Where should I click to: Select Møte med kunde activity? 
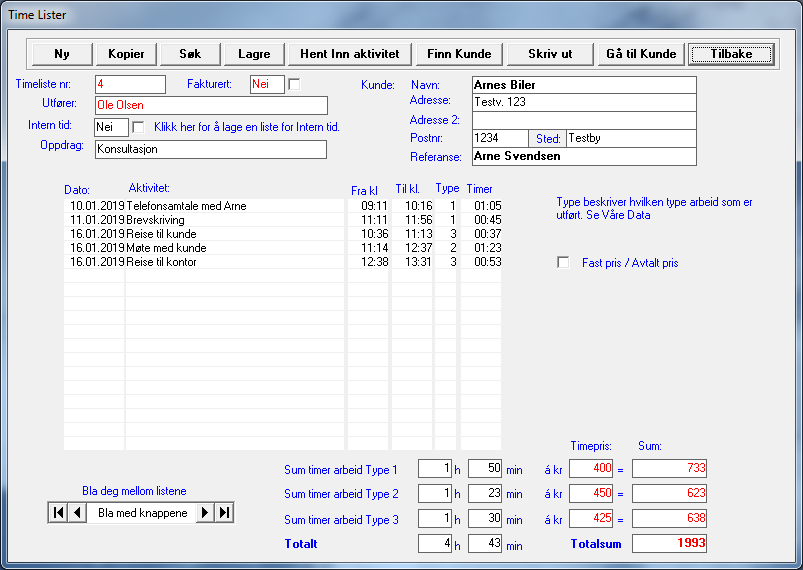click(x=235, y=248)
